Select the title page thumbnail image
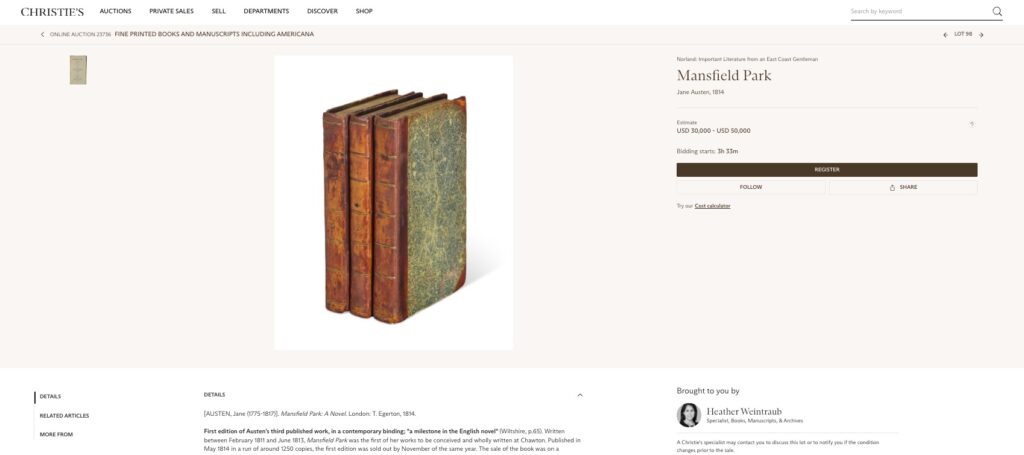The image size is (1024, 455). tap(78, 70)
